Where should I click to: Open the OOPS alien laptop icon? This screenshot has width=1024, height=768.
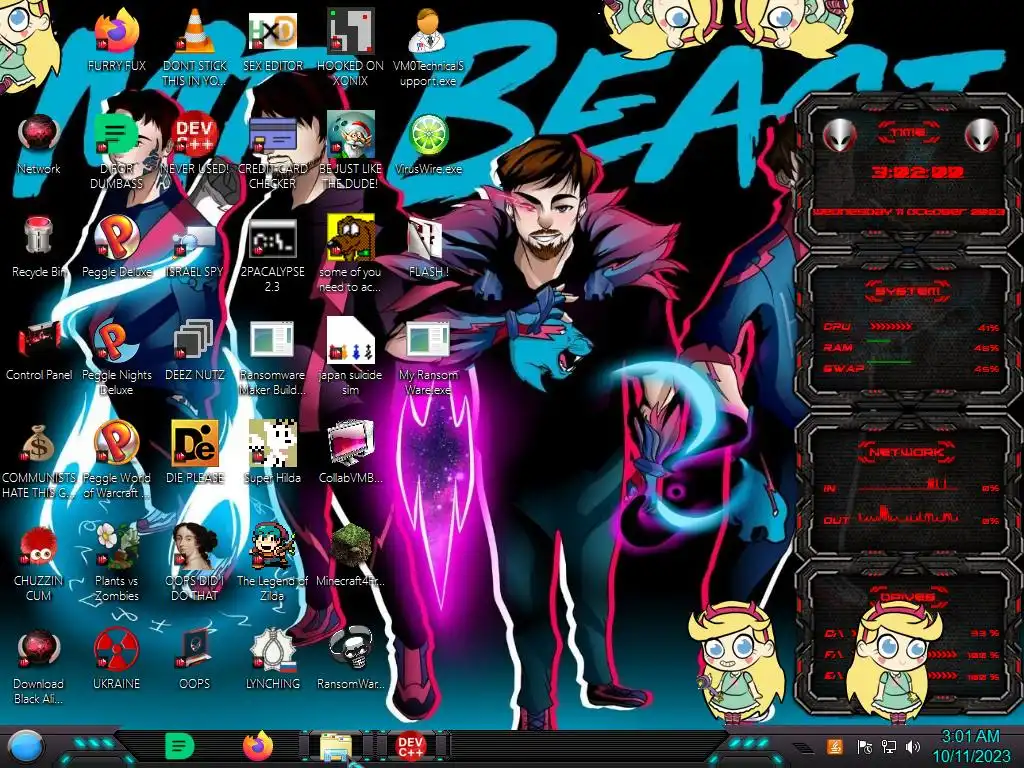click(195, 650)
